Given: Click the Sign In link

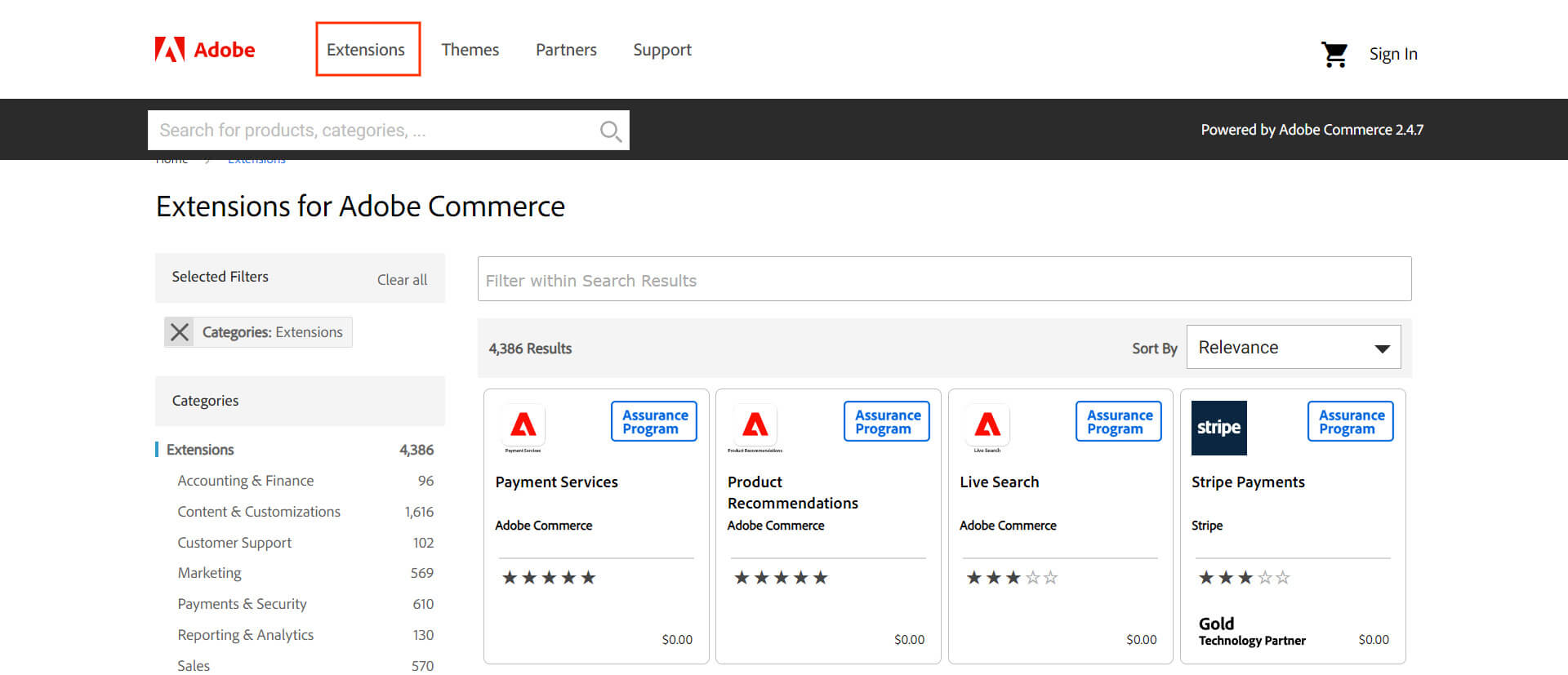Looking at the screenshot, I should (x=1393, y=54).
